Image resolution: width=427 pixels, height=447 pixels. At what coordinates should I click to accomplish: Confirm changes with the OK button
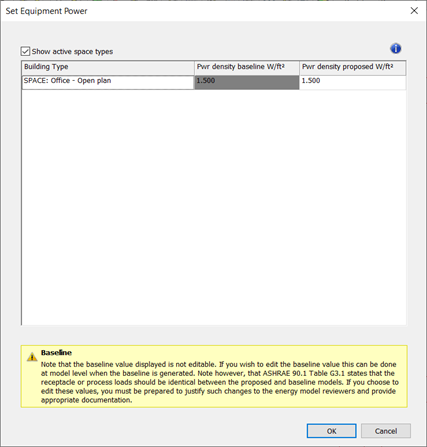[x=331, y=431]
